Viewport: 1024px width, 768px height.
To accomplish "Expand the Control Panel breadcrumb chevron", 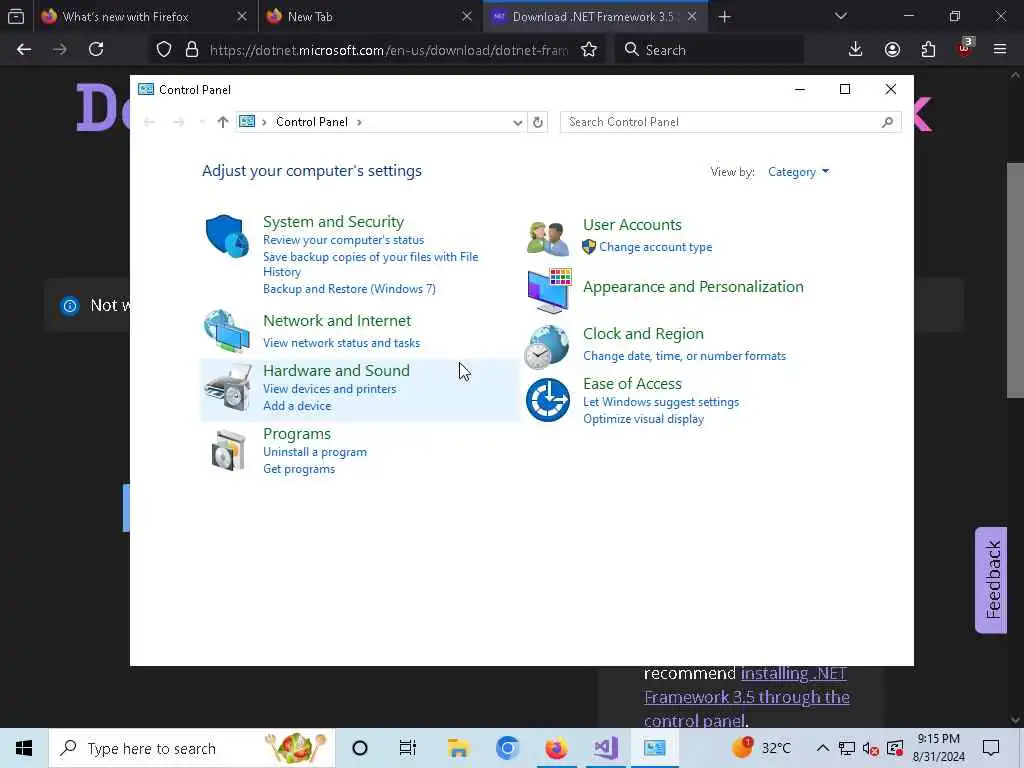I will click(x=359, y=122).
